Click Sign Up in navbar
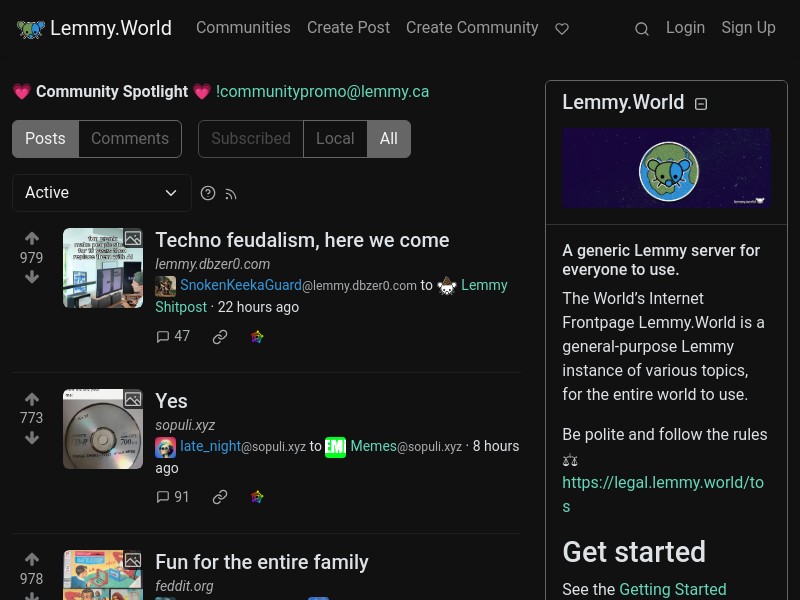The width and height of the screenshot is (800, 600). click(748, 28)
